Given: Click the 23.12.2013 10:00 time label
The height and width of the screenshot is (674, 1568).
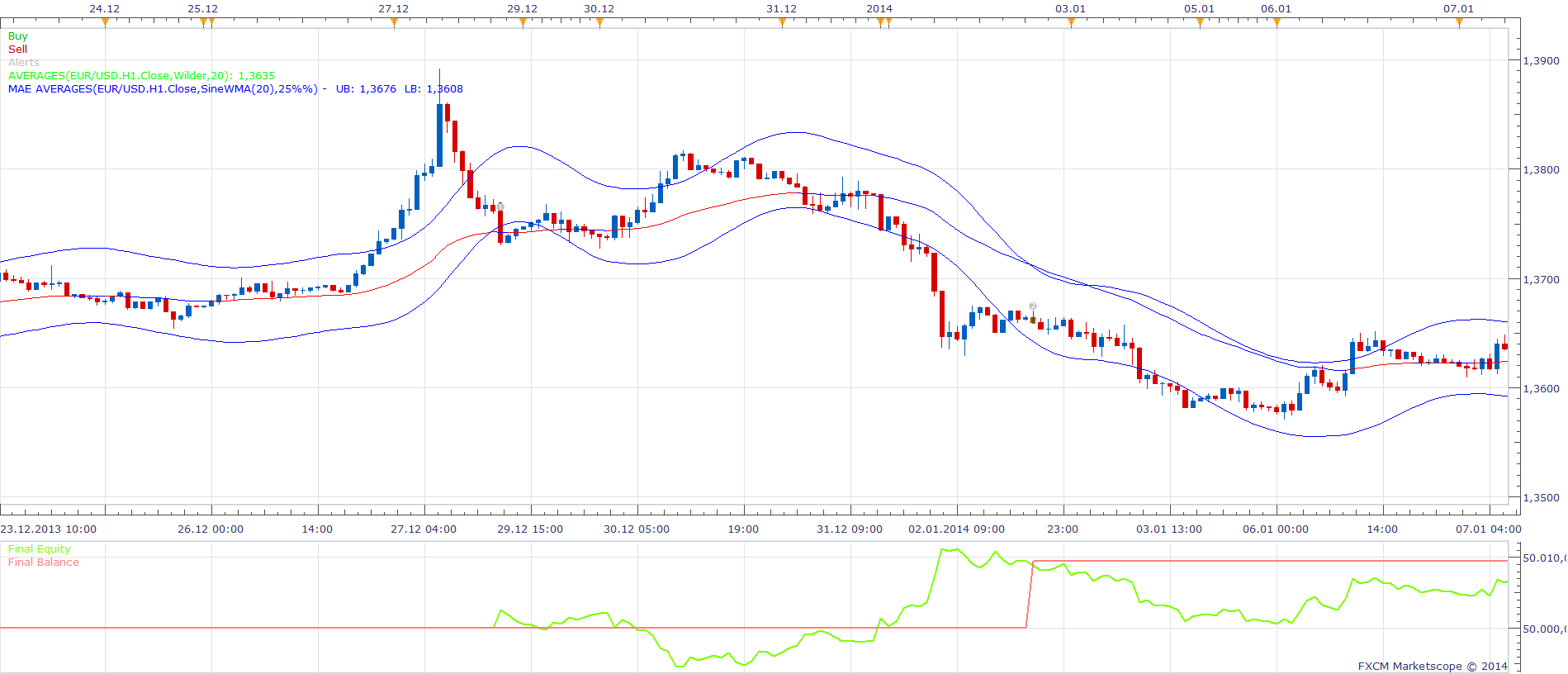Looking at the screenshot, I should (48, 529).
